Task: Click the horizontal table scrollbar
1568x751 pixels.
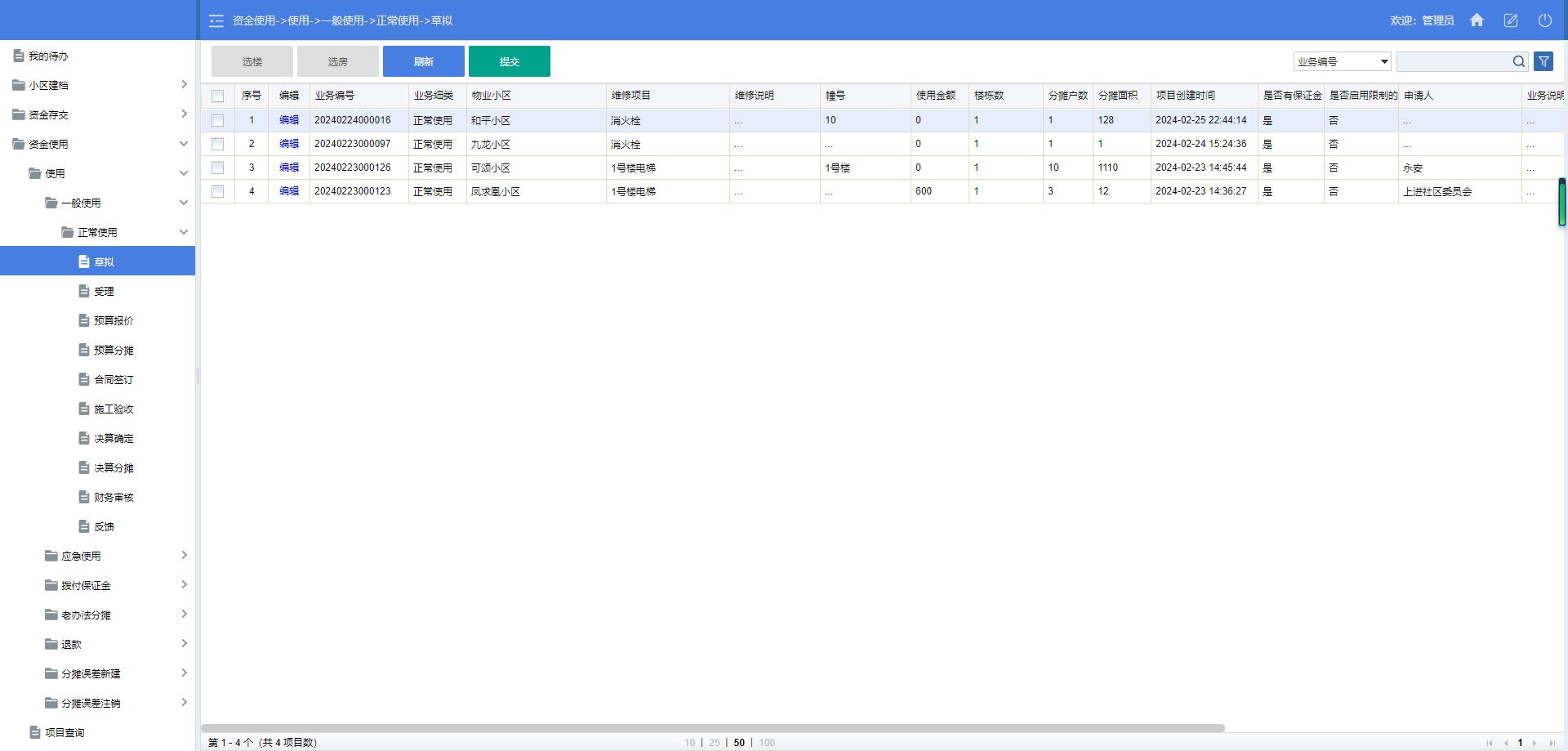Action: coord(713,727)
